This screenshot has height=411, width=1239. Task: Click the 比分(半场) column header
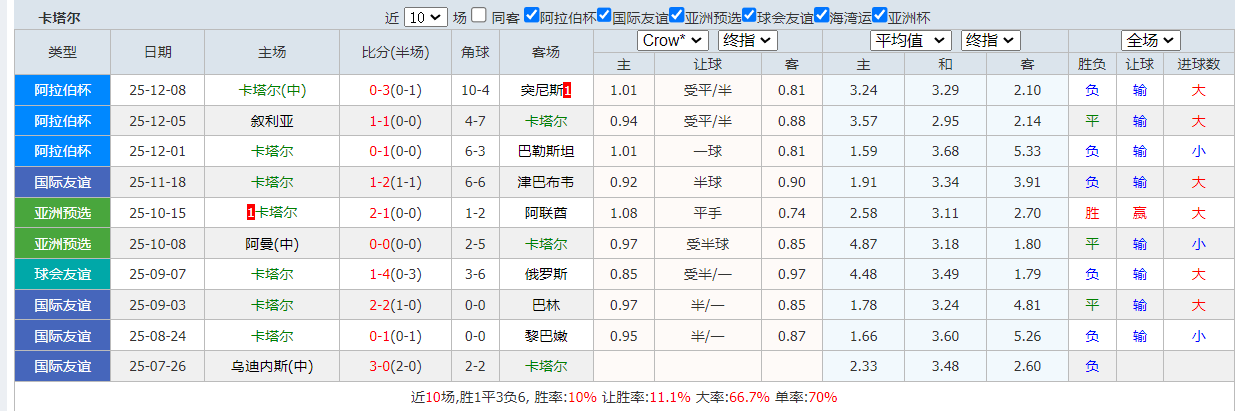click(x=395, y=52)
